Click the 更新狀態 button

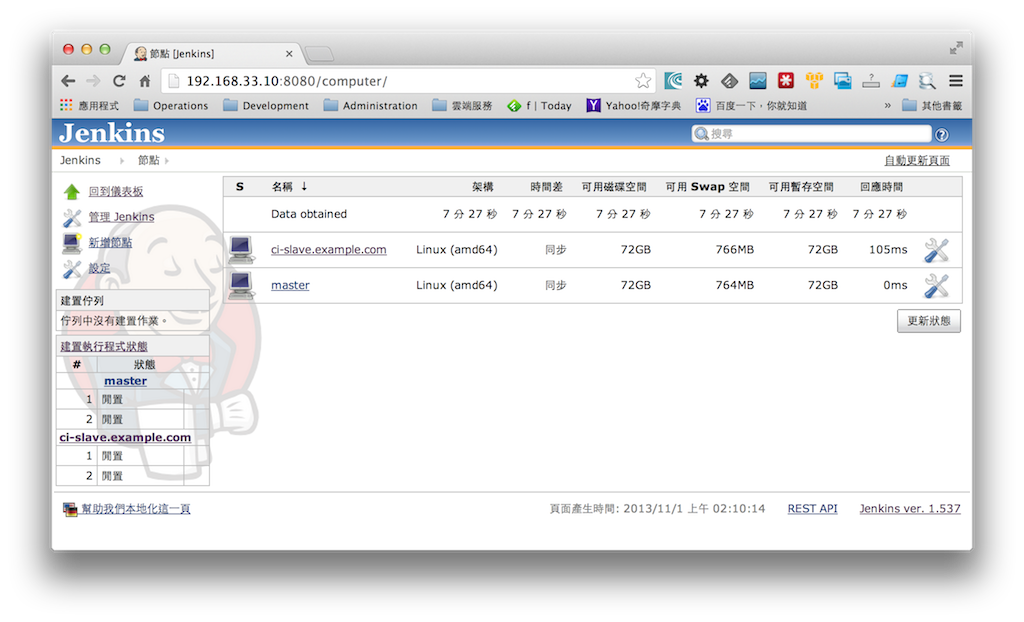click(x=929, y=321)
